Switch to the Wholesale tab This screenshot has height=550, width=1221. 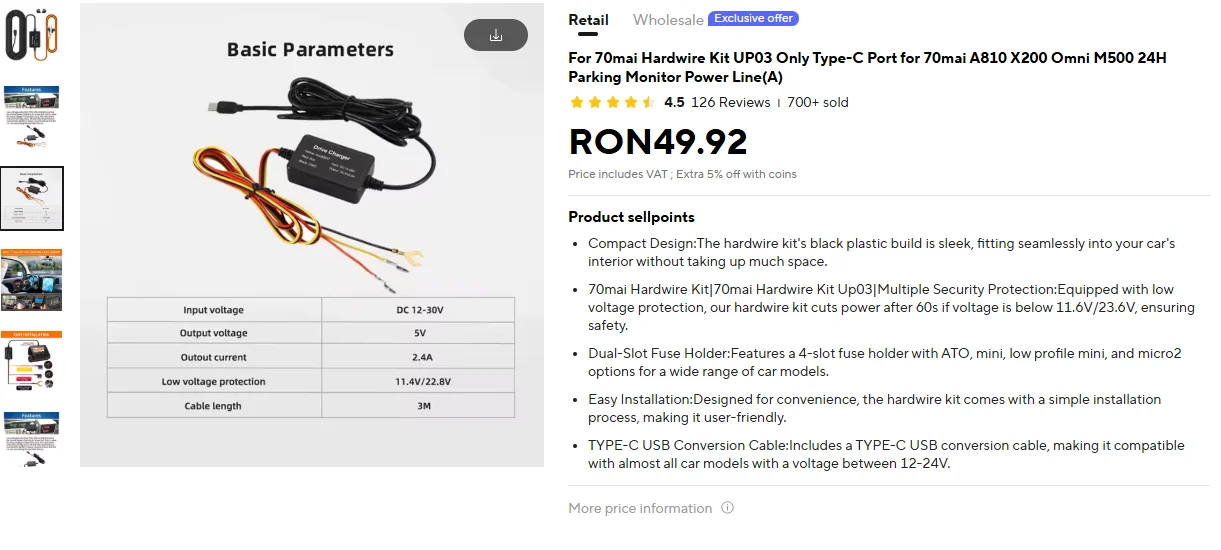coord(668,20)
